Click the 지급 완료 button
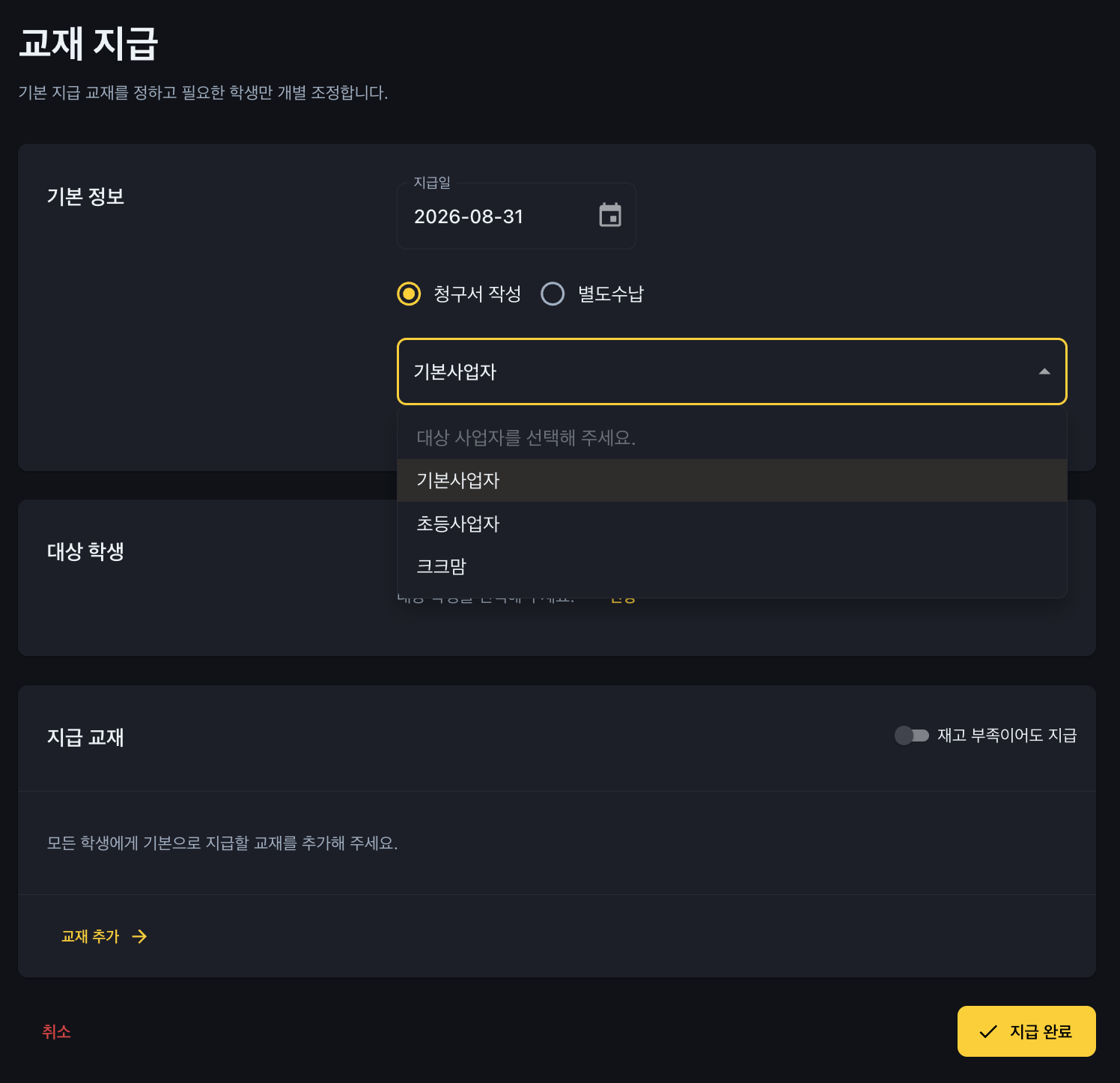The image size is (1120, 1083). [x=1026, y=1031]
